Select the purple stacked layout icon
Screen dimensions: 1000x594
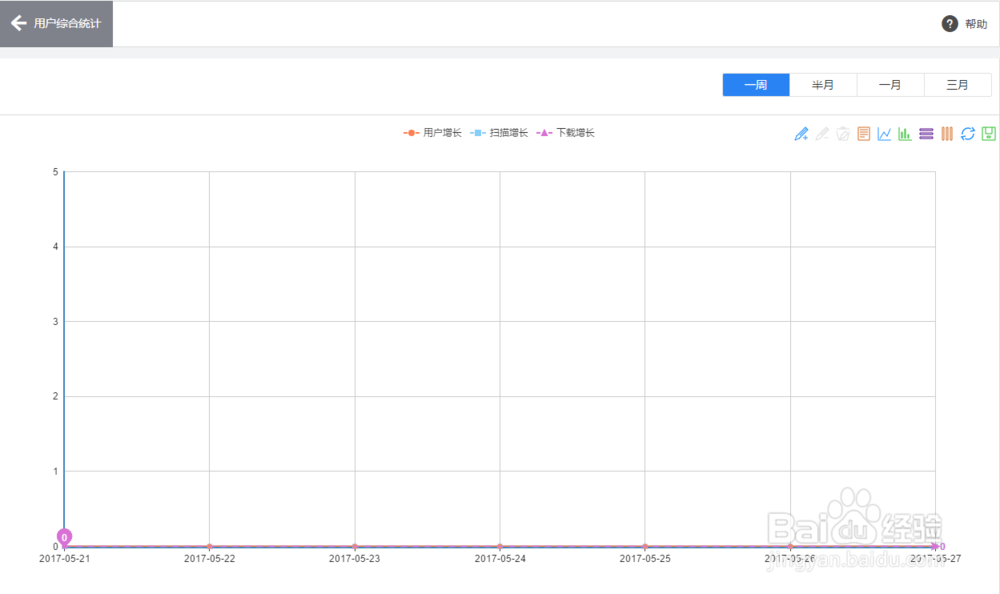coord(926,134)
